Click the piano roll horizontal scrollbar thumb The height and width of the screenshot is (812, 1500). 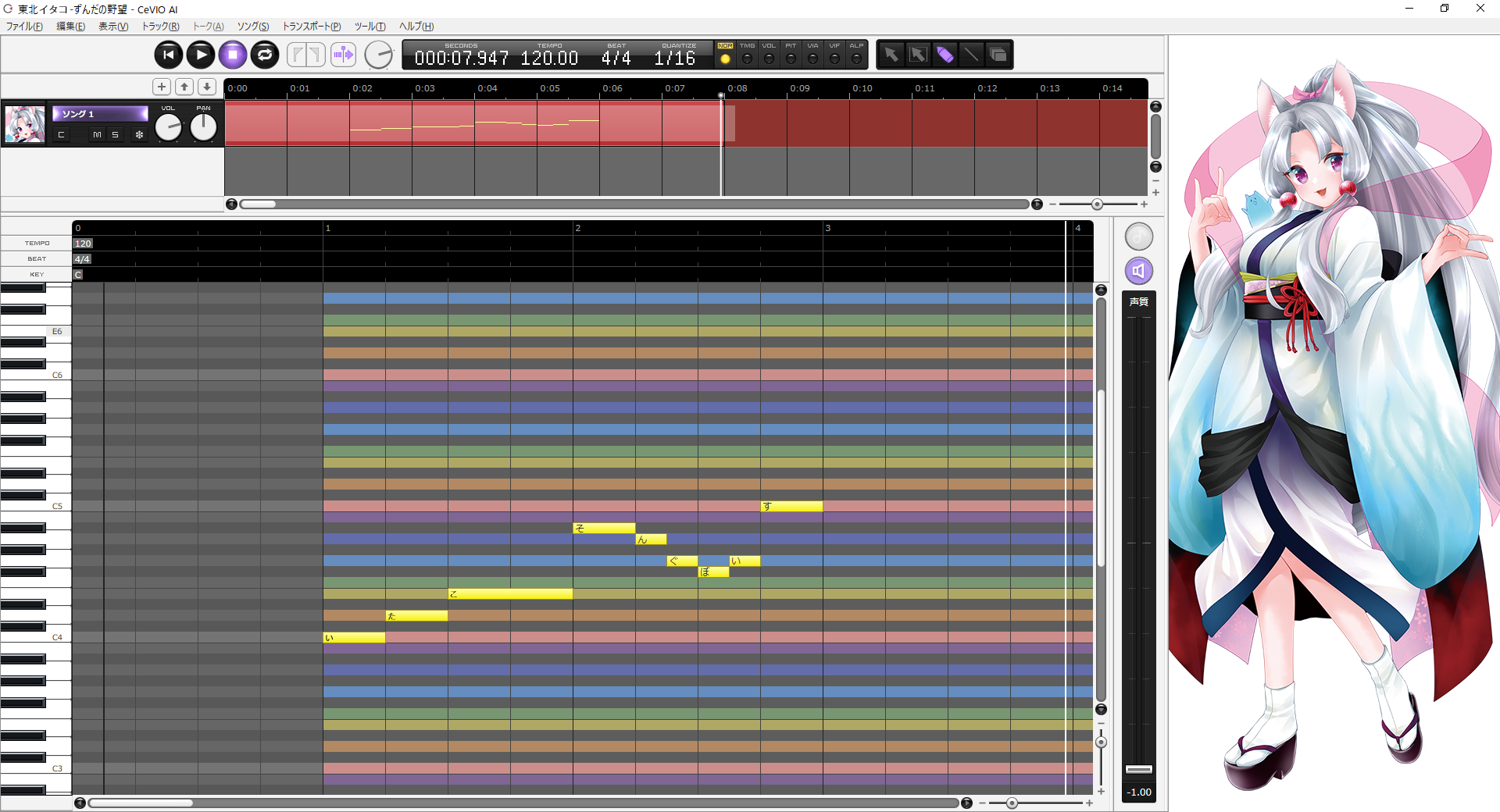point(141,803)
